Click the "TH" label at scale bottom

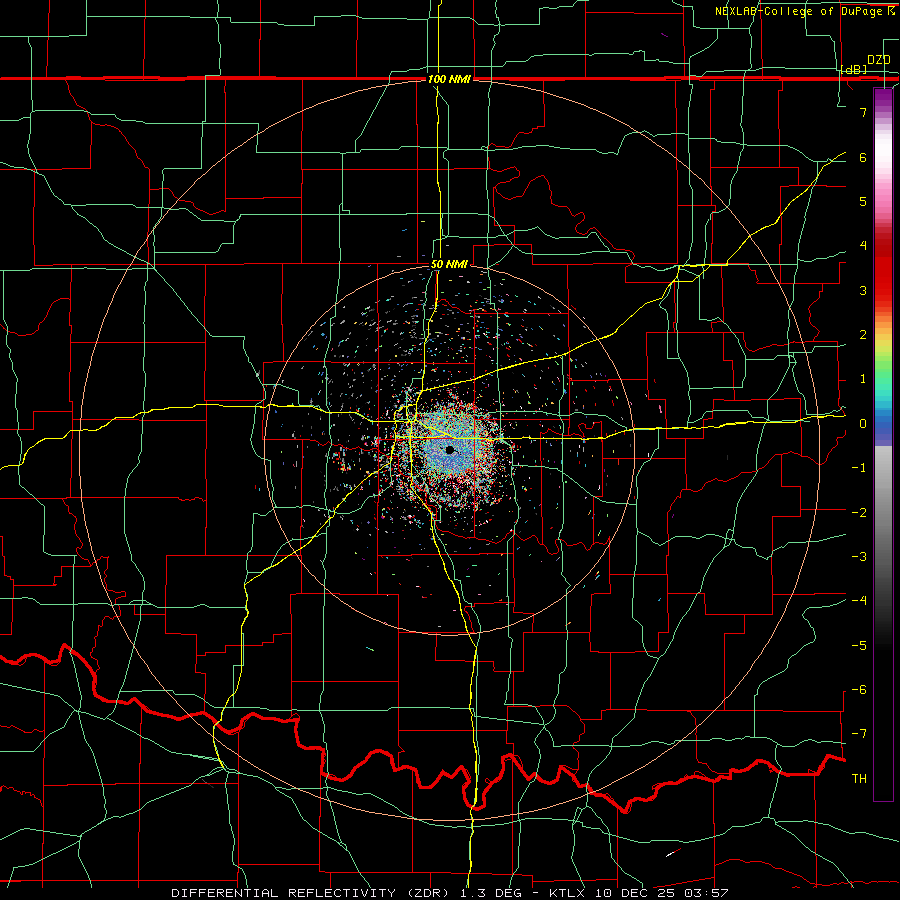pos(859,779)
